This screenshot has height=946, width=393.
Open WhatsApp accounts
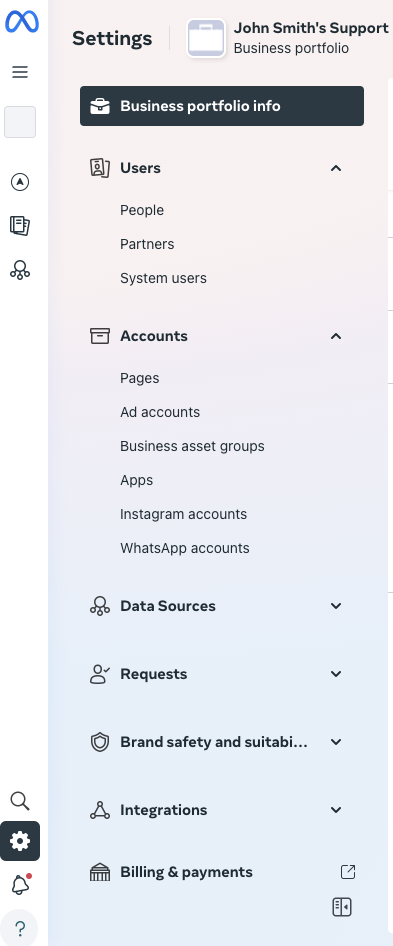pyautogui.click(x=185, y=548)
